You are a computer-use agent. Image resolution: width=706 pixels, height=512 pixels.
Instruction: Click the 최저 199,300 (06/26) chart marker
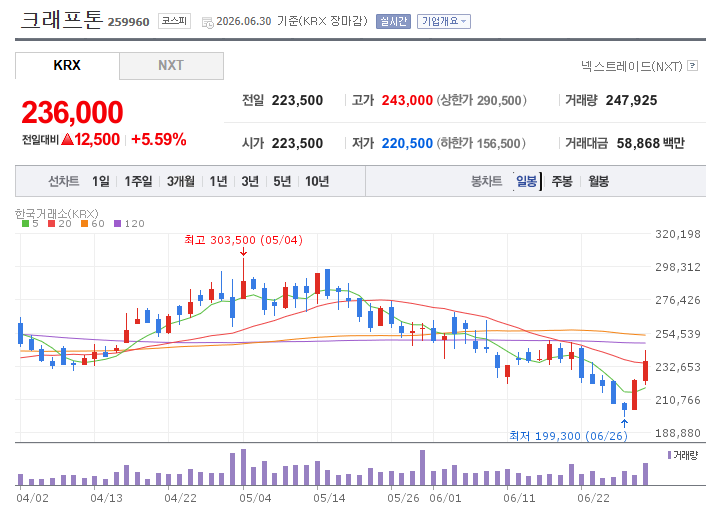coord(568,435)
